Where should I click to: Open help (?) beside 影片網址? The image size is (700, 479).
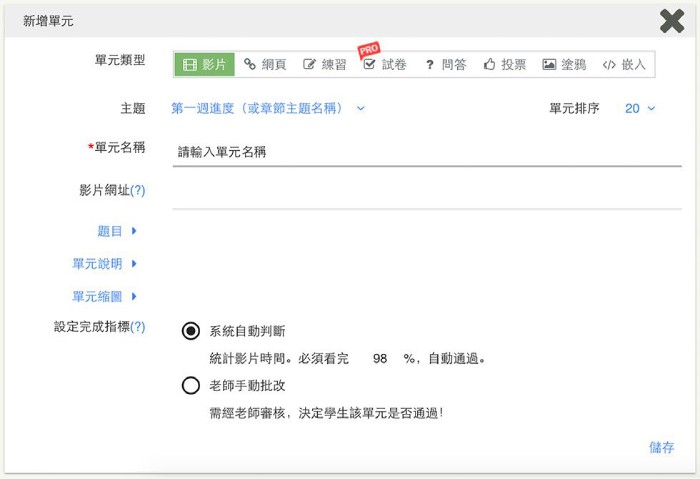[x=138, y=190]
